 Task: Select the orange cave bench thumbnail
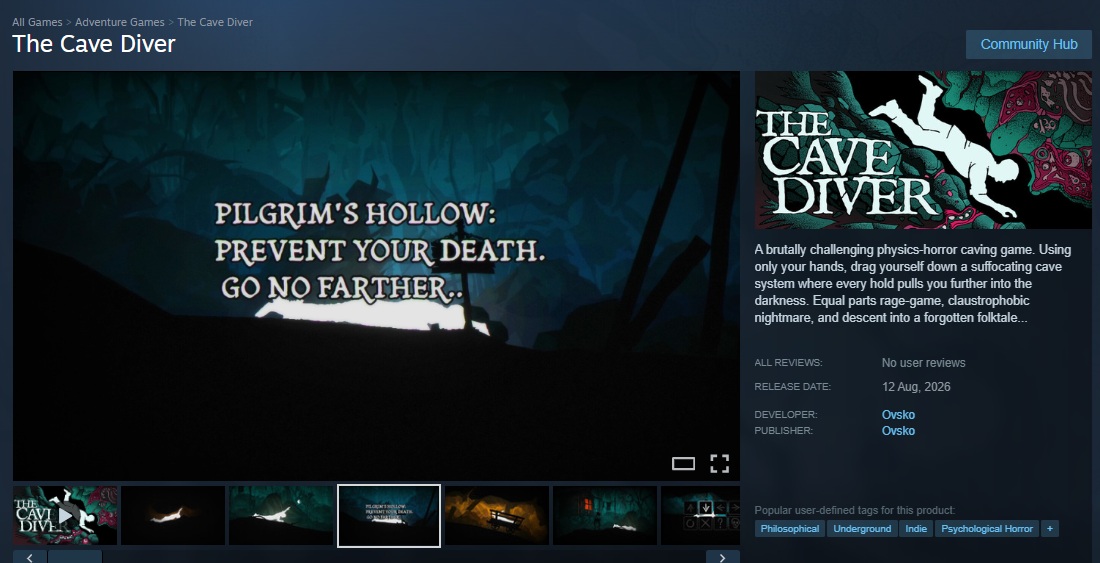497,515
